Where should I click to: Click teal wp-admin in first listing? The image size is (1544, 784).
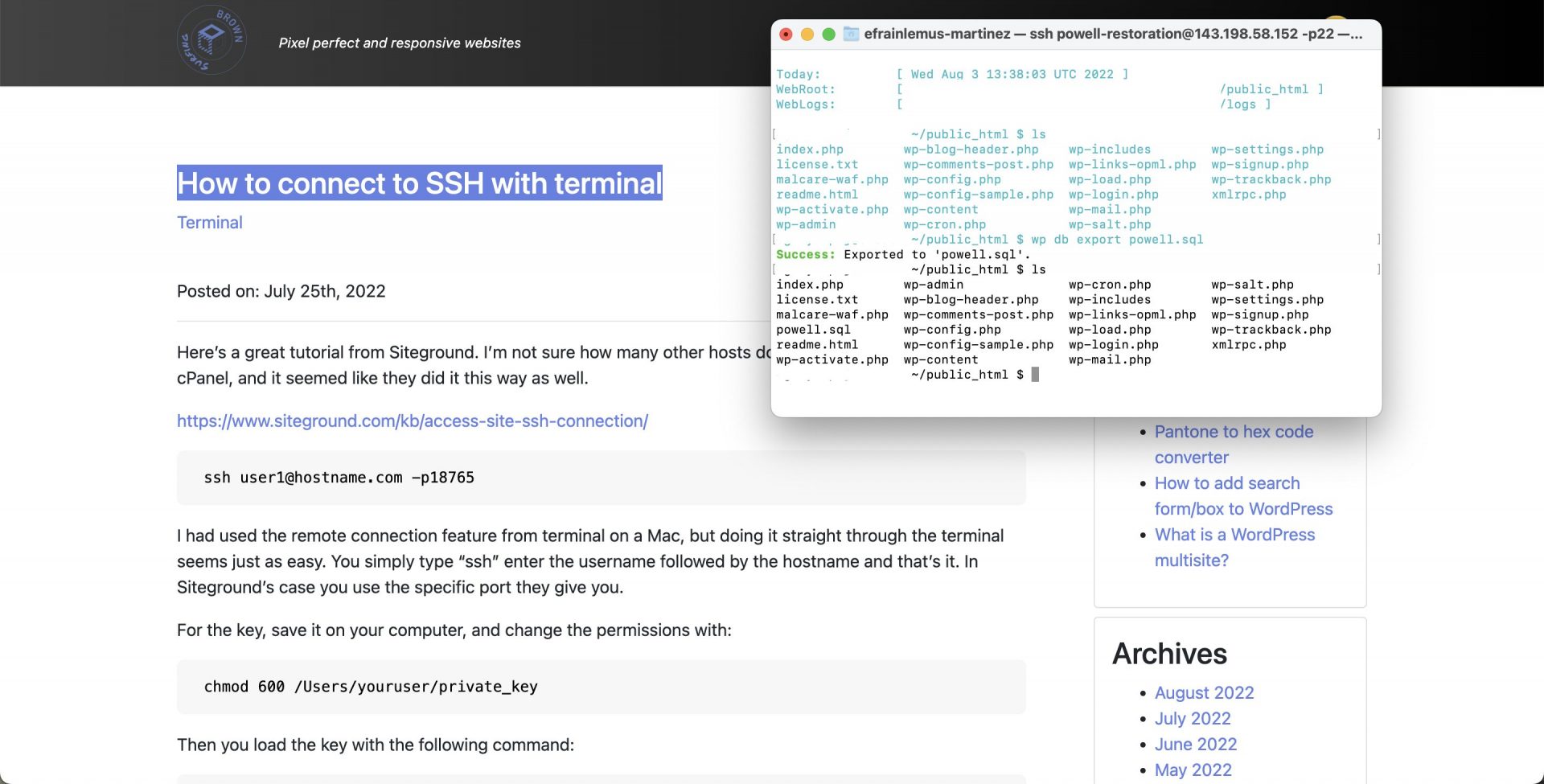pyautogui.click(x=806, y=225)
